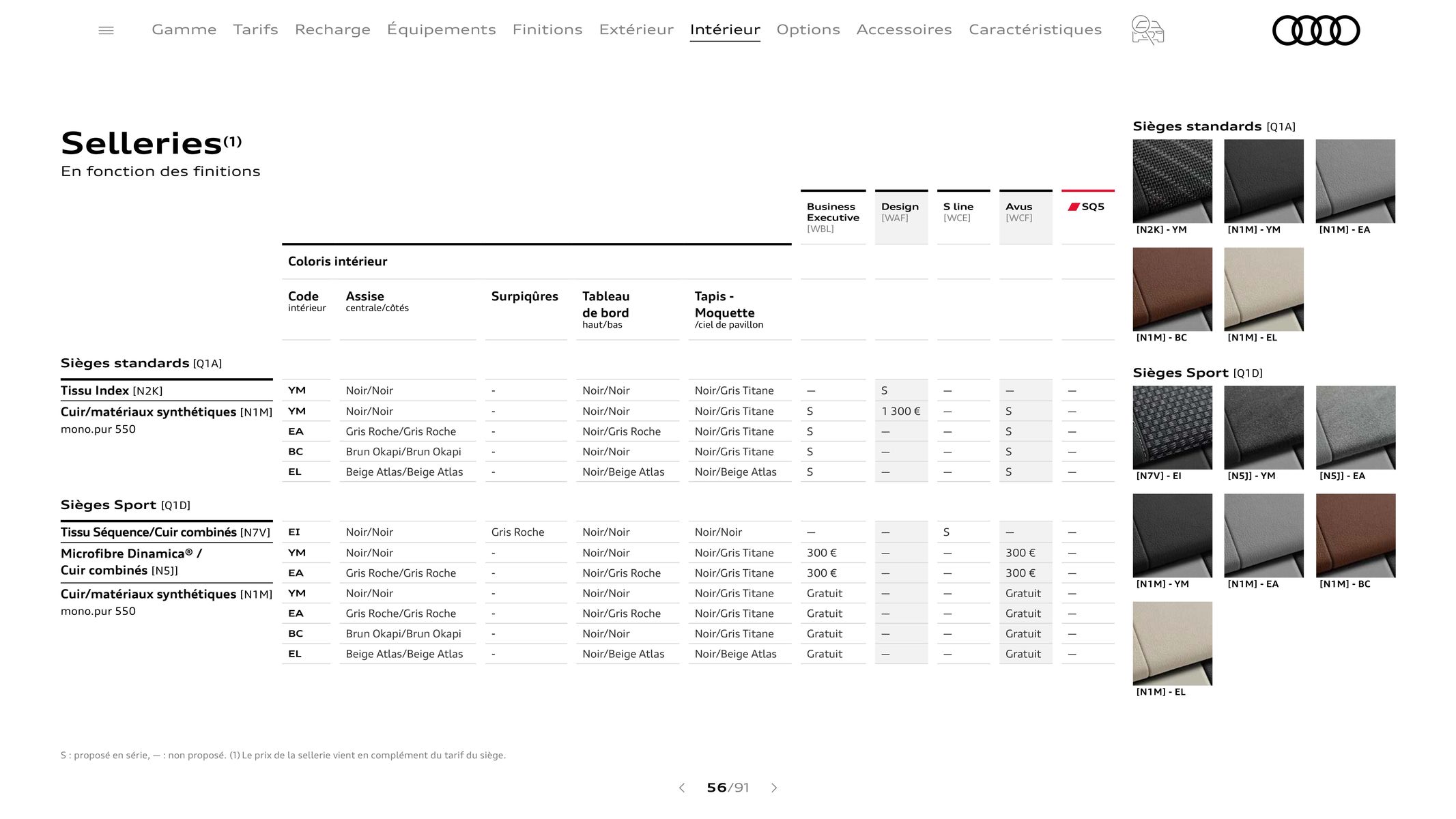Screen dimensions: 1456x819
Task: Select standard seat swatch [N2K] - YM
Action: click(x=1172, y=181)
